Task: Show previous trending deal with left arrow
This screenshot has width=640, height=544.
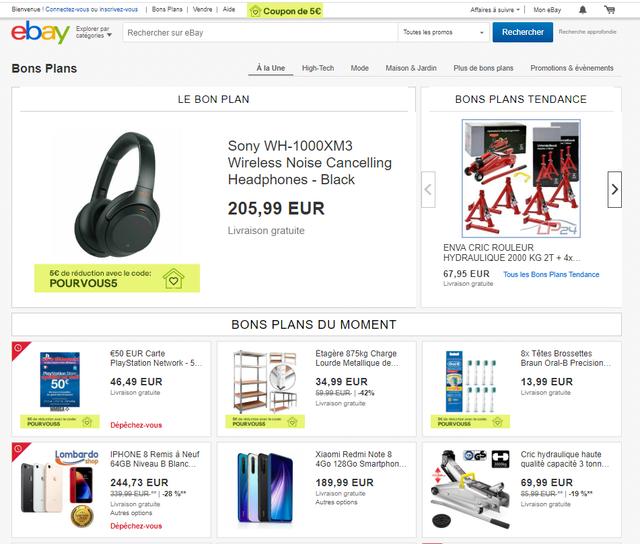Action: (428, 189)
